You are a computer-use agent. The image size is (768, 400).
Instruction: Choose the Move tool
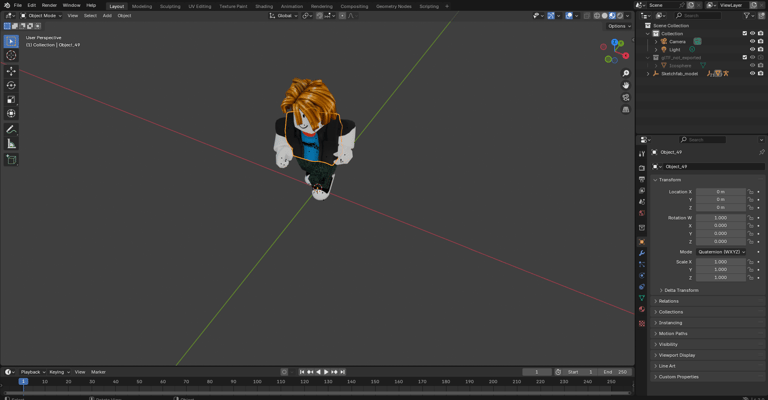pos(11,71)
